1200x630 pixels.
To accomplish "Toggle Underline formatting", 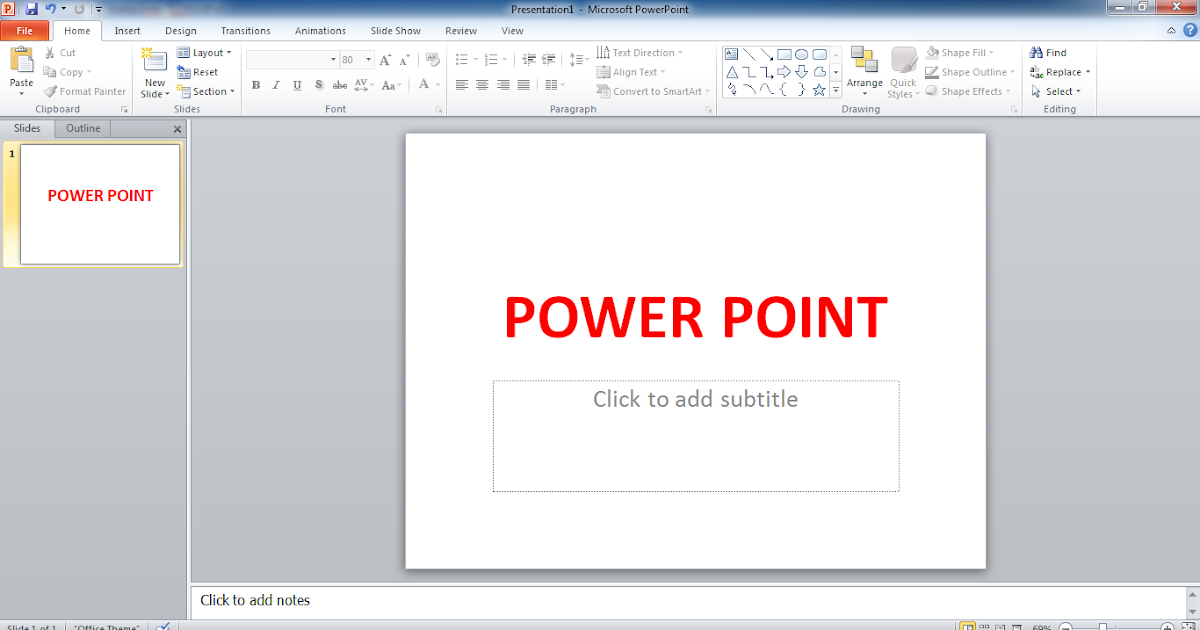I will [297, 85].
